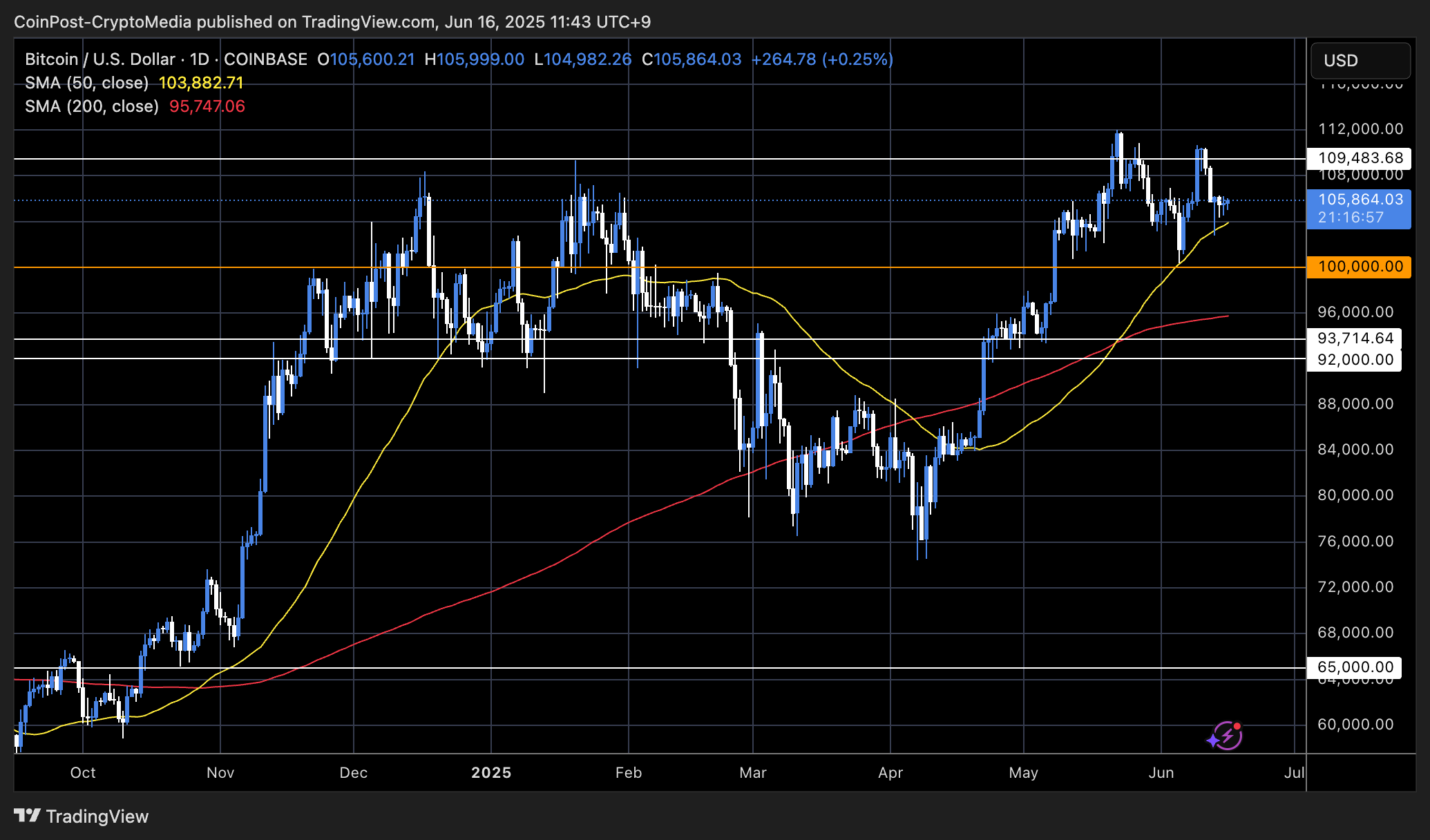The height and width of the screenshot is (840, 1430).
Task: Click the 88,000.00 price axis tick
Action: (x=1355, y=404)
